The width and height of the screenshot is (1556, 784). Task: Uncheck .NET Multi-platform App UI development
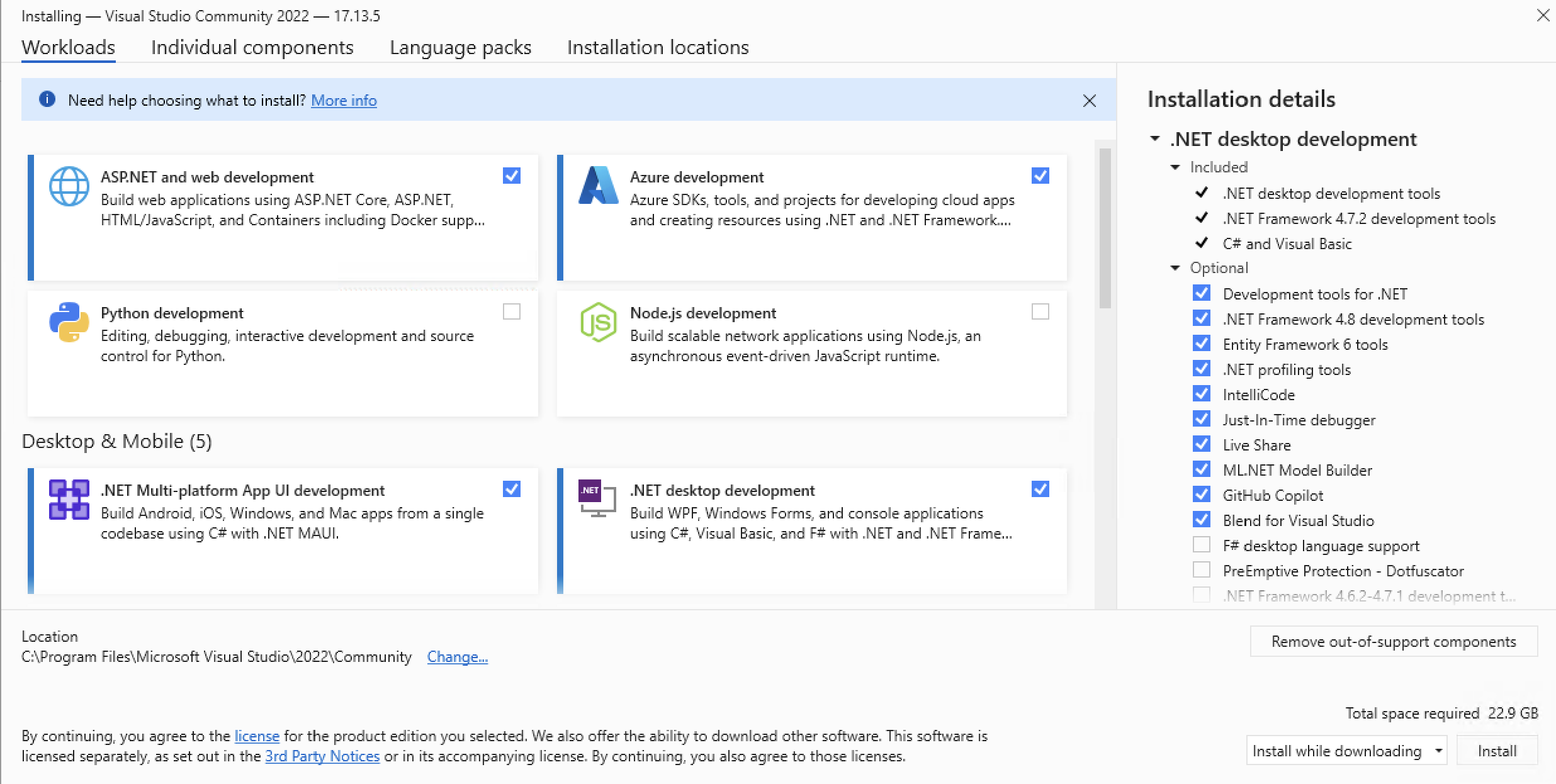(512, 489)
